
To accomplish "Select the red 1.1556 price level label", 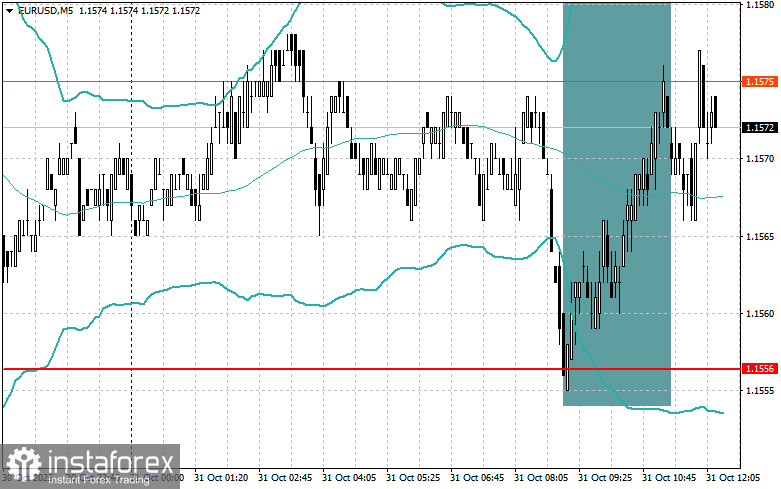I will coord(760,368).
